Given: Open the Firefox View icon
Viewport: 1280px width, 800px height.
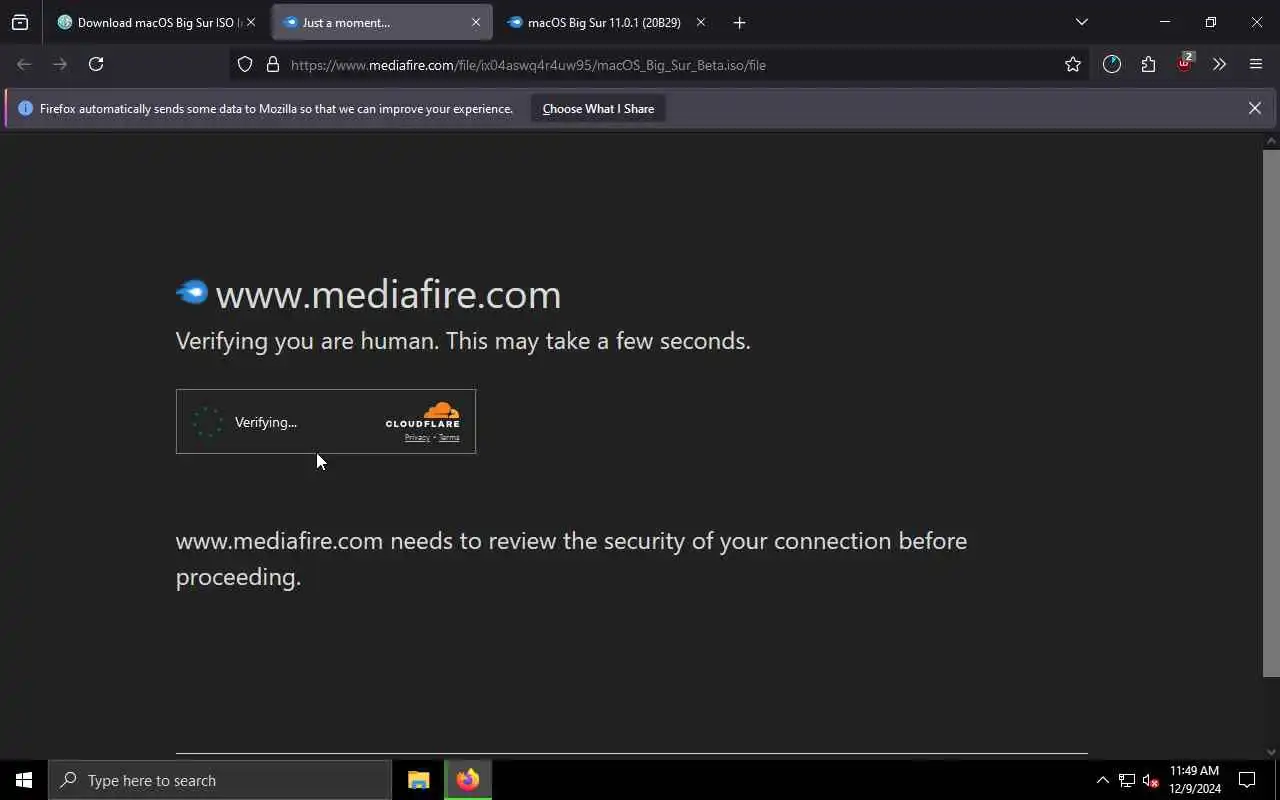Looking at the screenshot, I should [x=20, y=22].
